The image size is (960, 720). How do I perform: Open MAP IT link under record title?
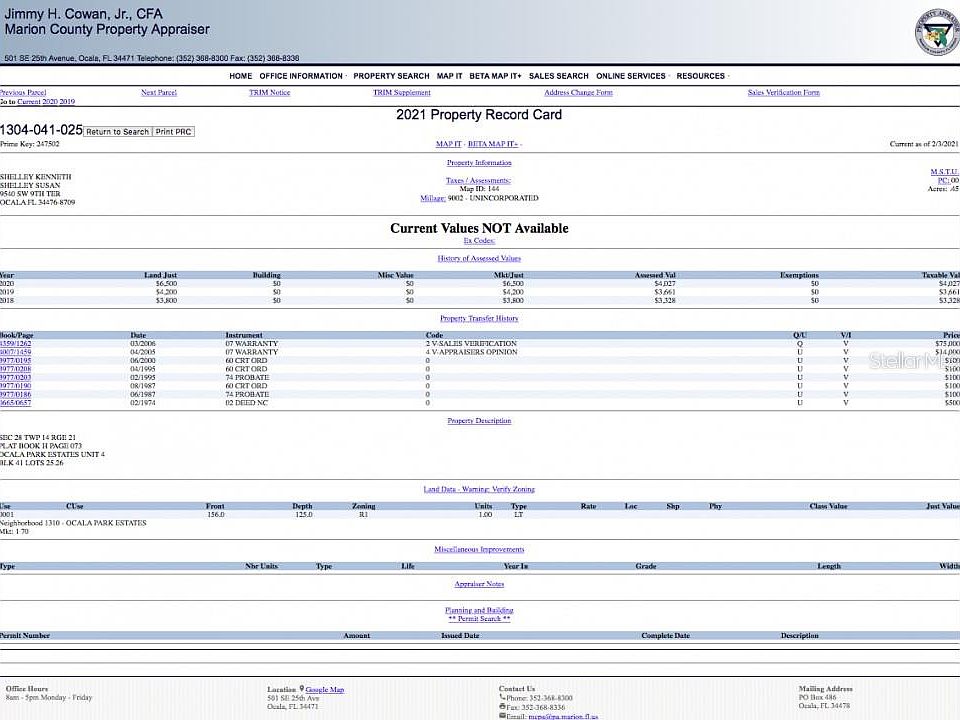[448, 144]
